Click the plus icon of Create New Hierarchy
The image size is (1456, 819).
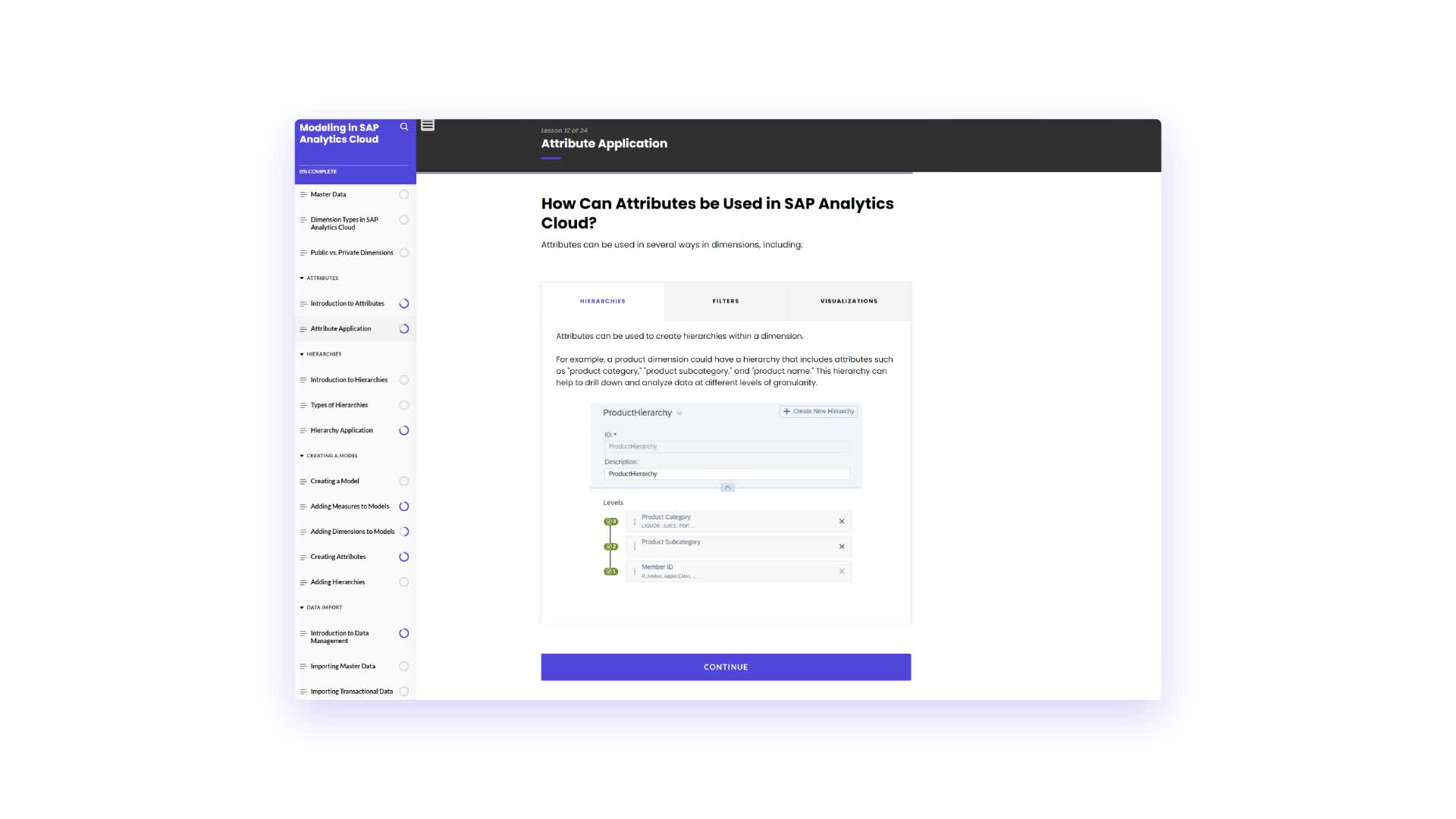pos(786,412)
